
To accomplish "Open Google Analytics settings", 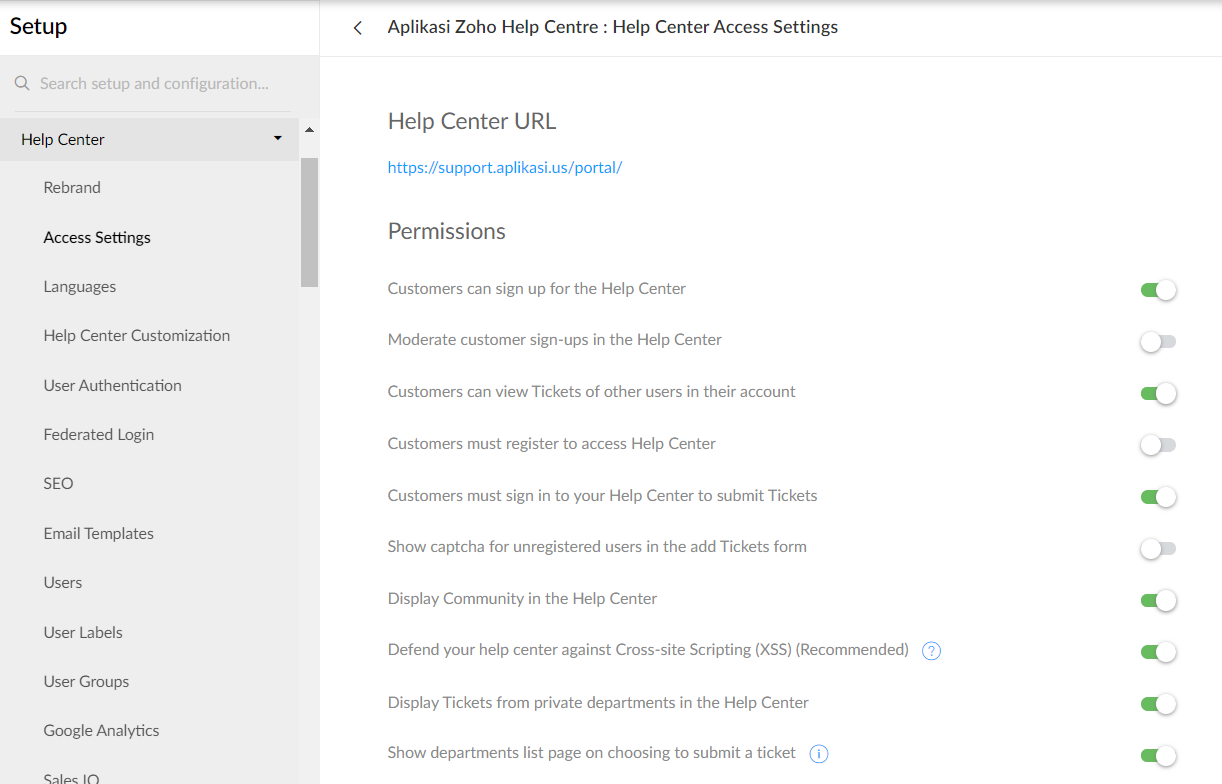I will click(x=102, y=730).
